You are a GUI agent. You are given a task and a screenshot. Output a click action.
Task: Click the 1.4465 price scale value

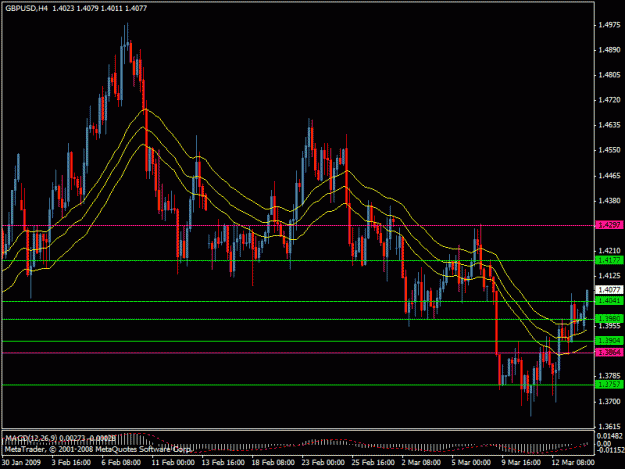[x=609, y=175]
